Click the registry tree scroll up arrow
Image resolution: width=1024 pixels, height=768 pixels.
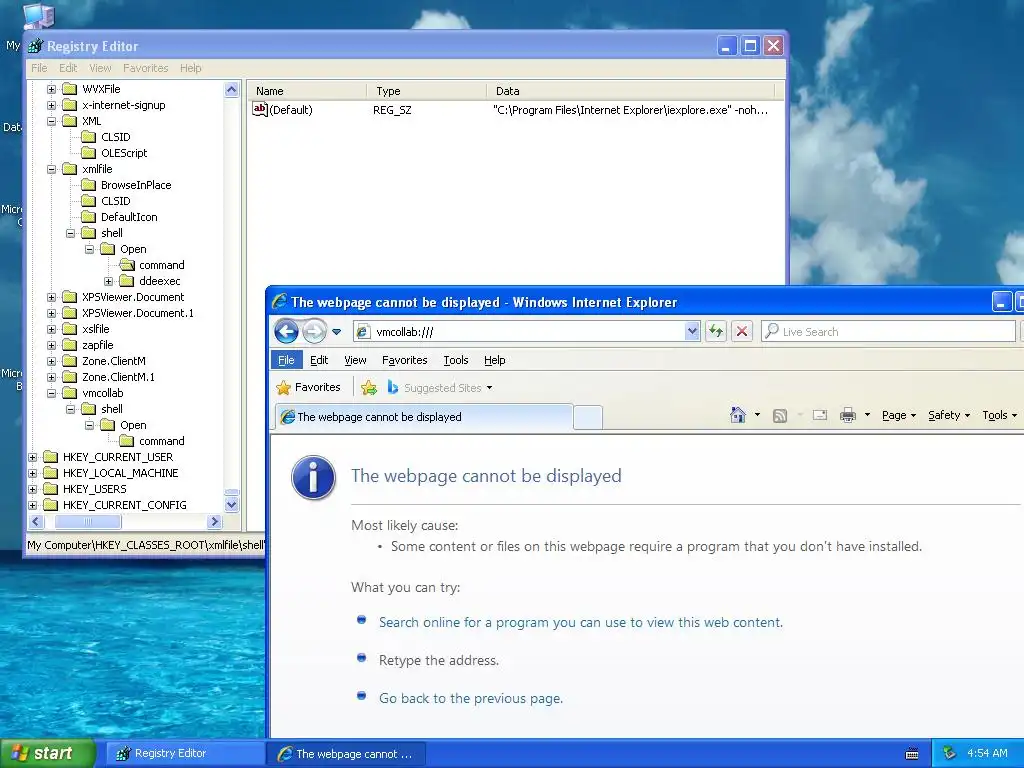(x=232, y=89)
